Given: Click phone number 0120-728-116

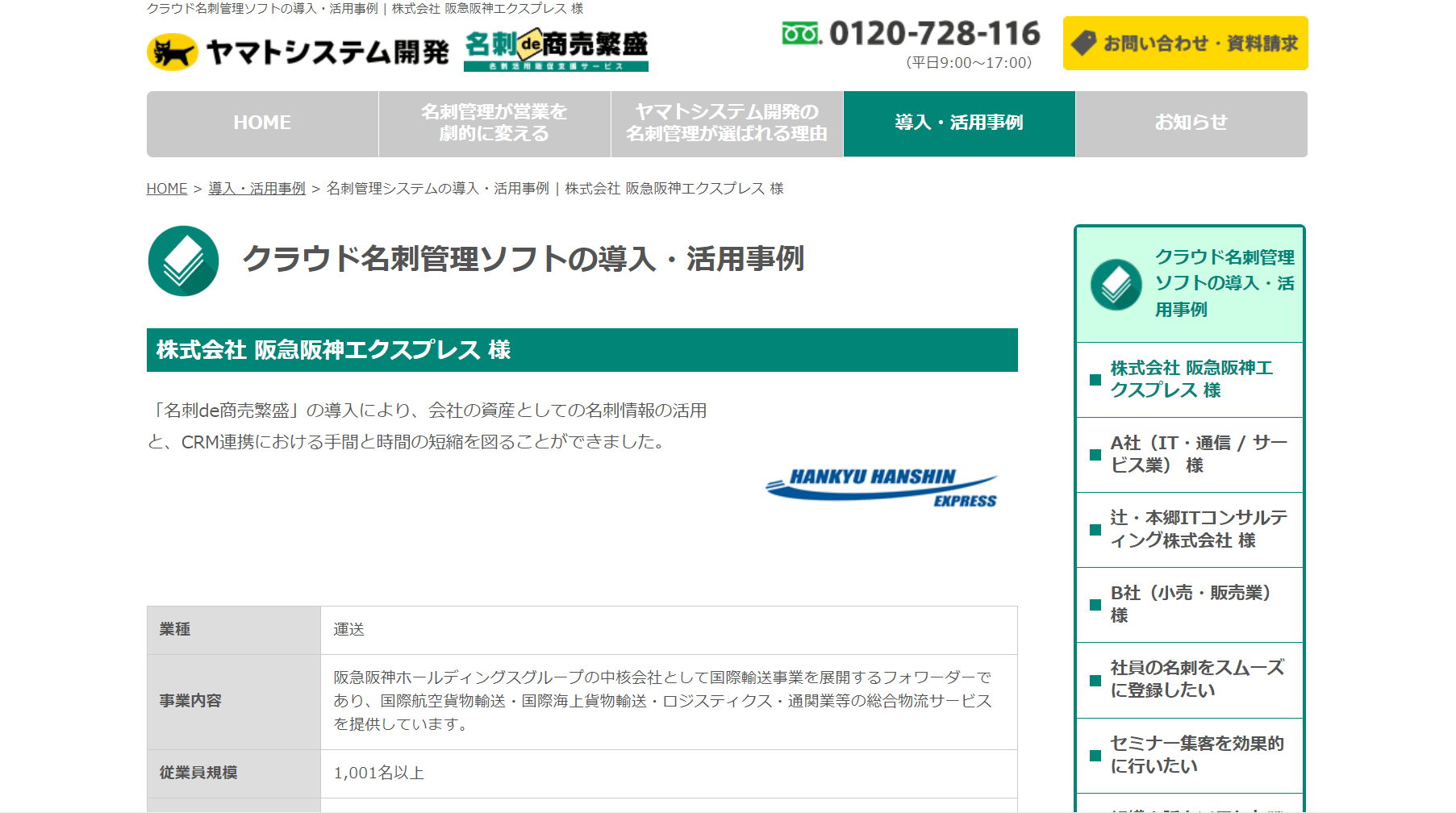Looking at the screenshot, I should pyautogui.click(x=935, y=34).
